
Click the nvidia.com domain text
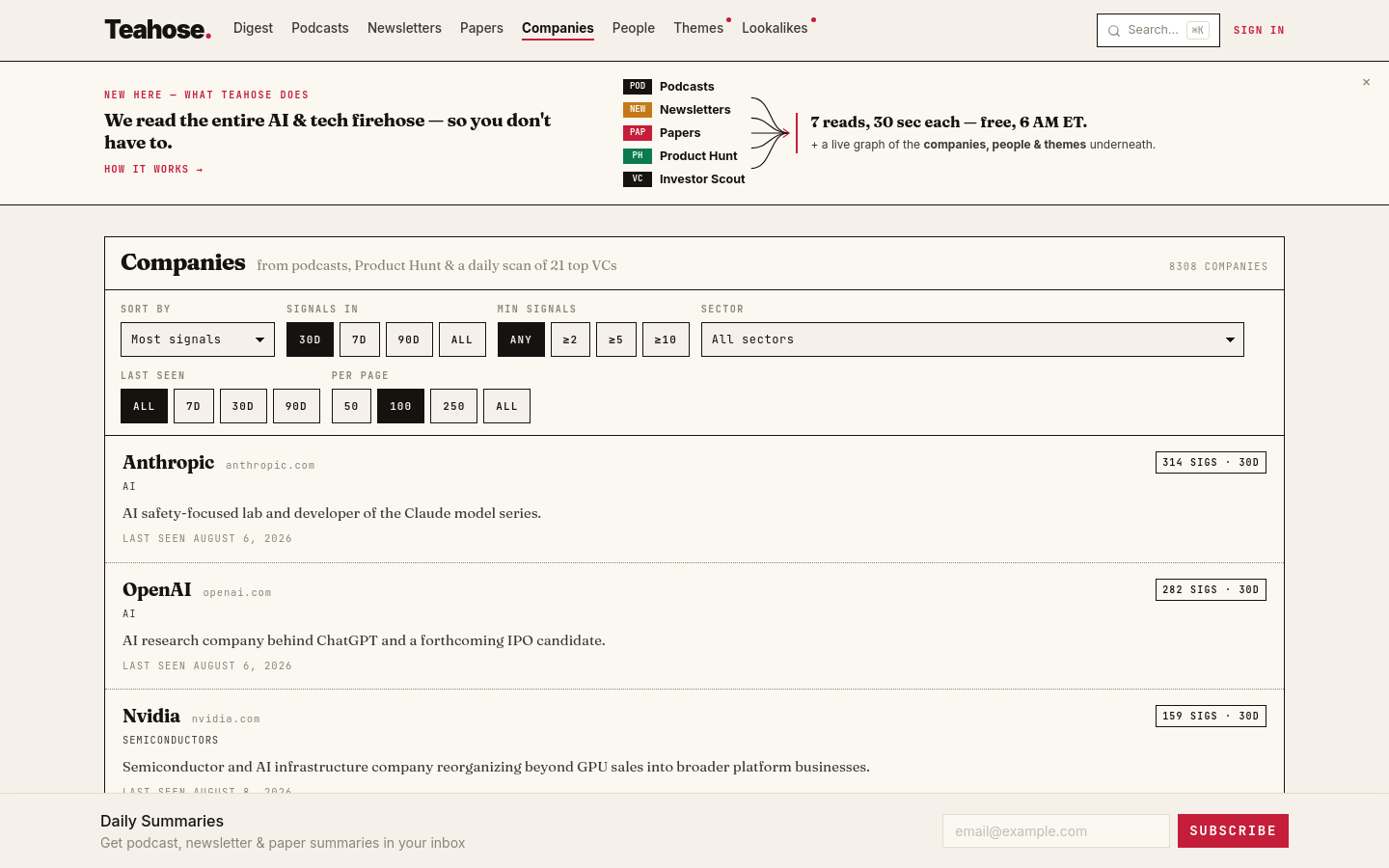tap(226, 719)
